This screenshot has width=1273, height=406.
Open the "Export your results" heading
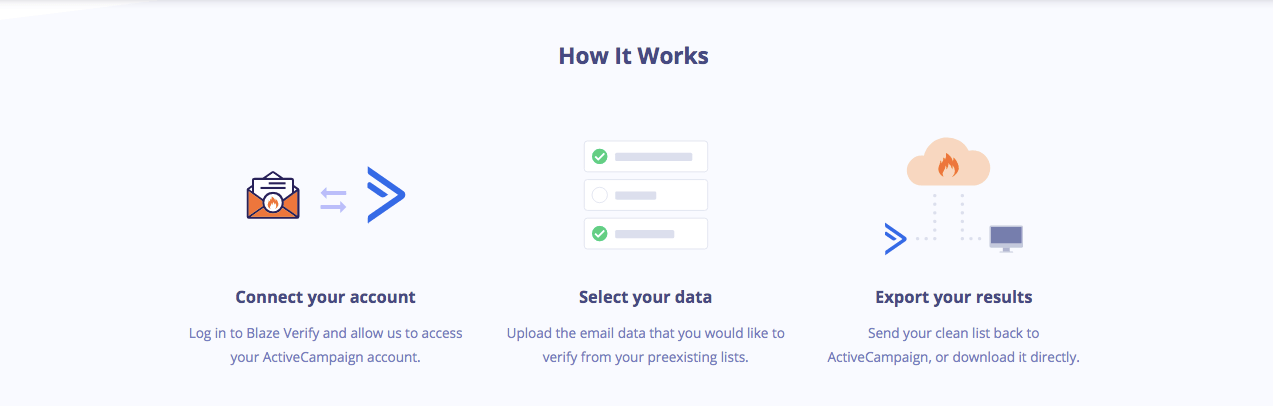point(953,297)
